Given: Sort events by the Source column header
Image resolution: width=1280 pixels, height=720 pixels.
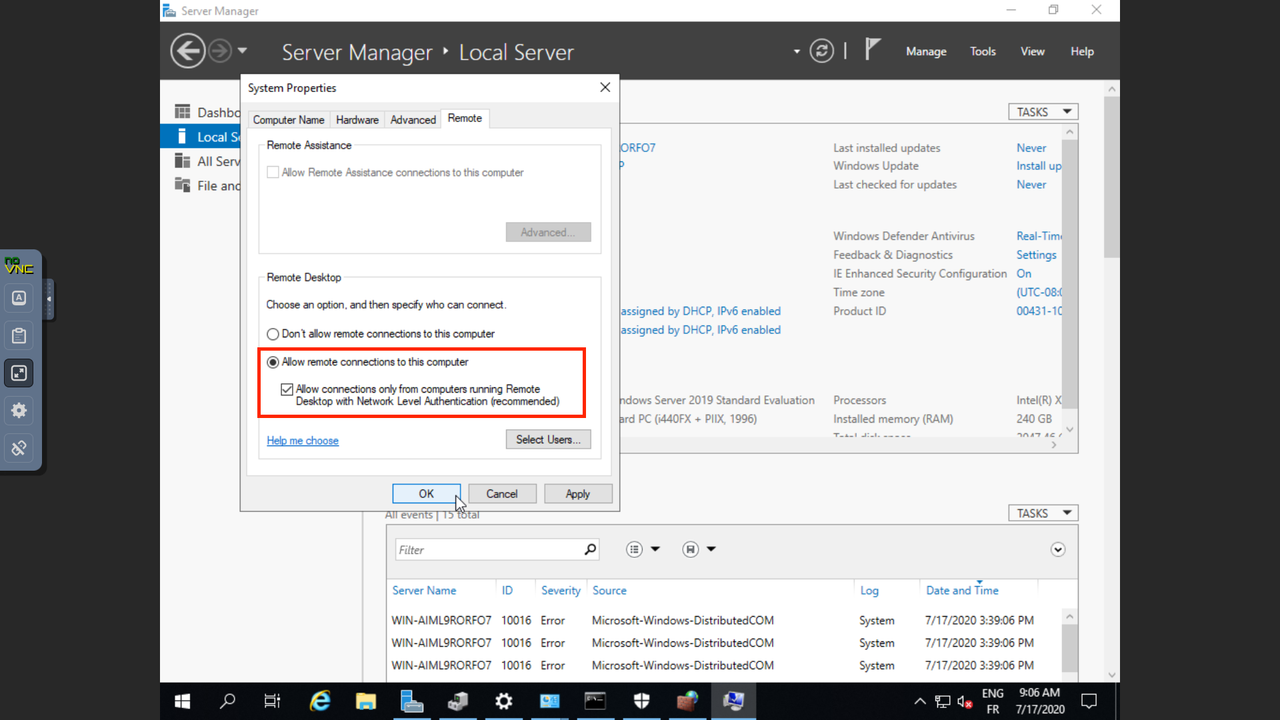Looking at the screenshot, I should (x=609, y=590).
